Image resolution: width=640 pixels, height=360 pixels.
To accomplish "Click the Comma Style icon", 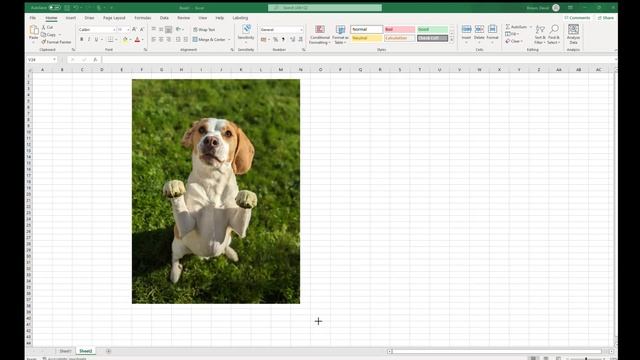I will click(x=283, y=40).
